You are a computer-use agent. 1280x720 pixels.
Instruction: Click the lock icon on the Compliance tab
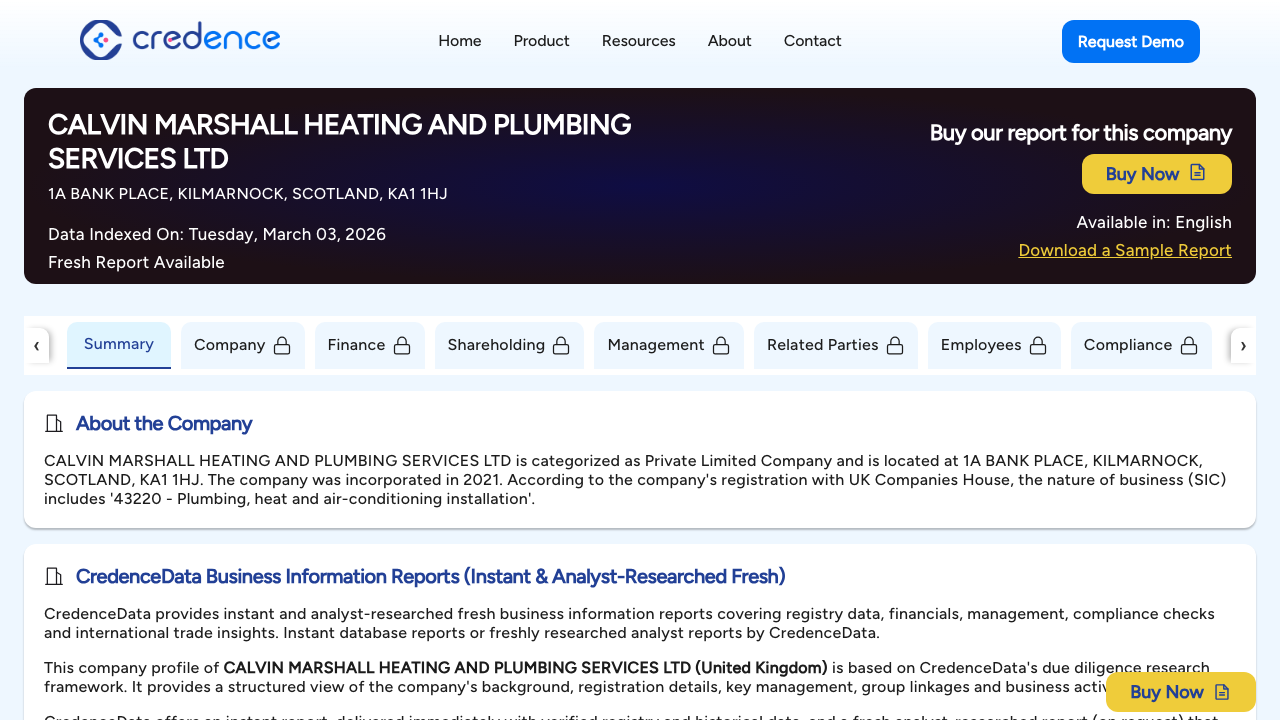pos(1189,344)
